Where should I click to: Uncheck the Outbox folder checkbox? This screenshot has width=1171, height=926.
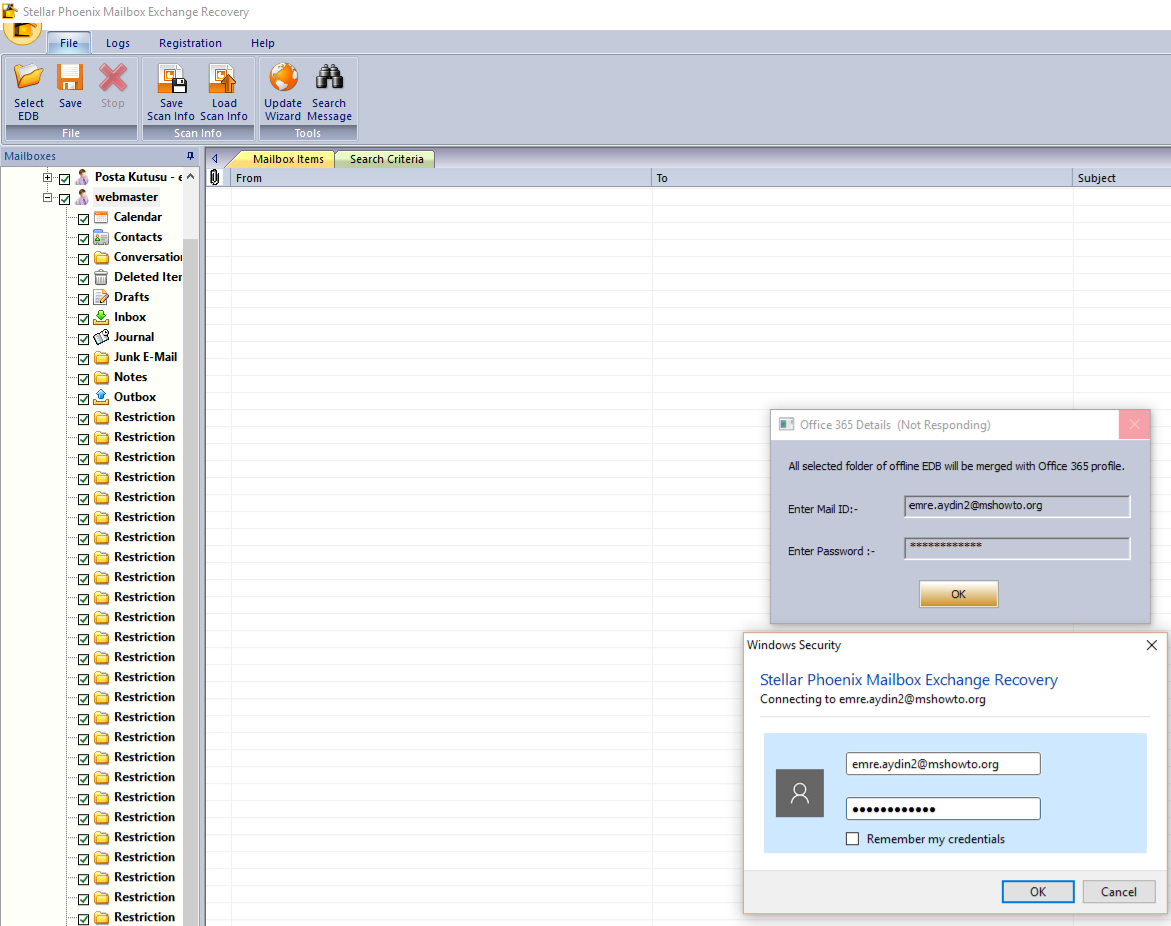(x=84, y=399)
